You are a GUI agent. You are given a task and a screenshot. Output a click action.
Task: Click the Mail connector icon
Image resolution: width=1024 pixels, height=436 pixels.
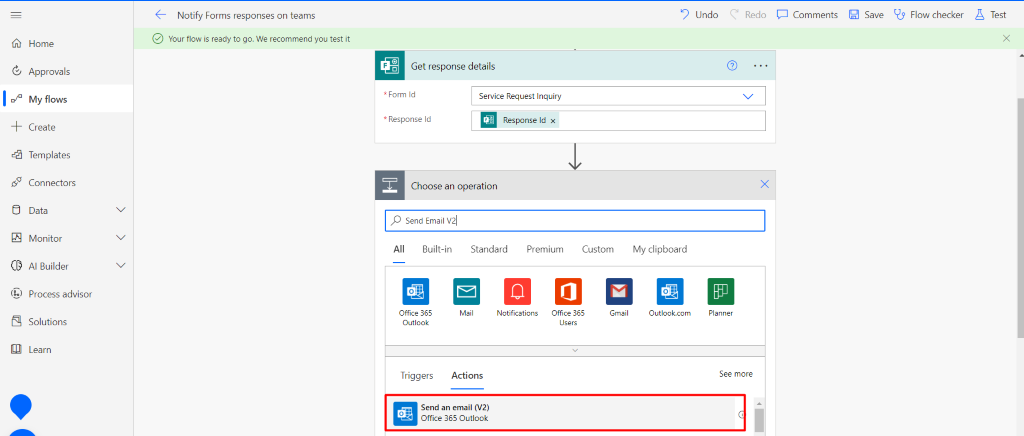point(466,291)
